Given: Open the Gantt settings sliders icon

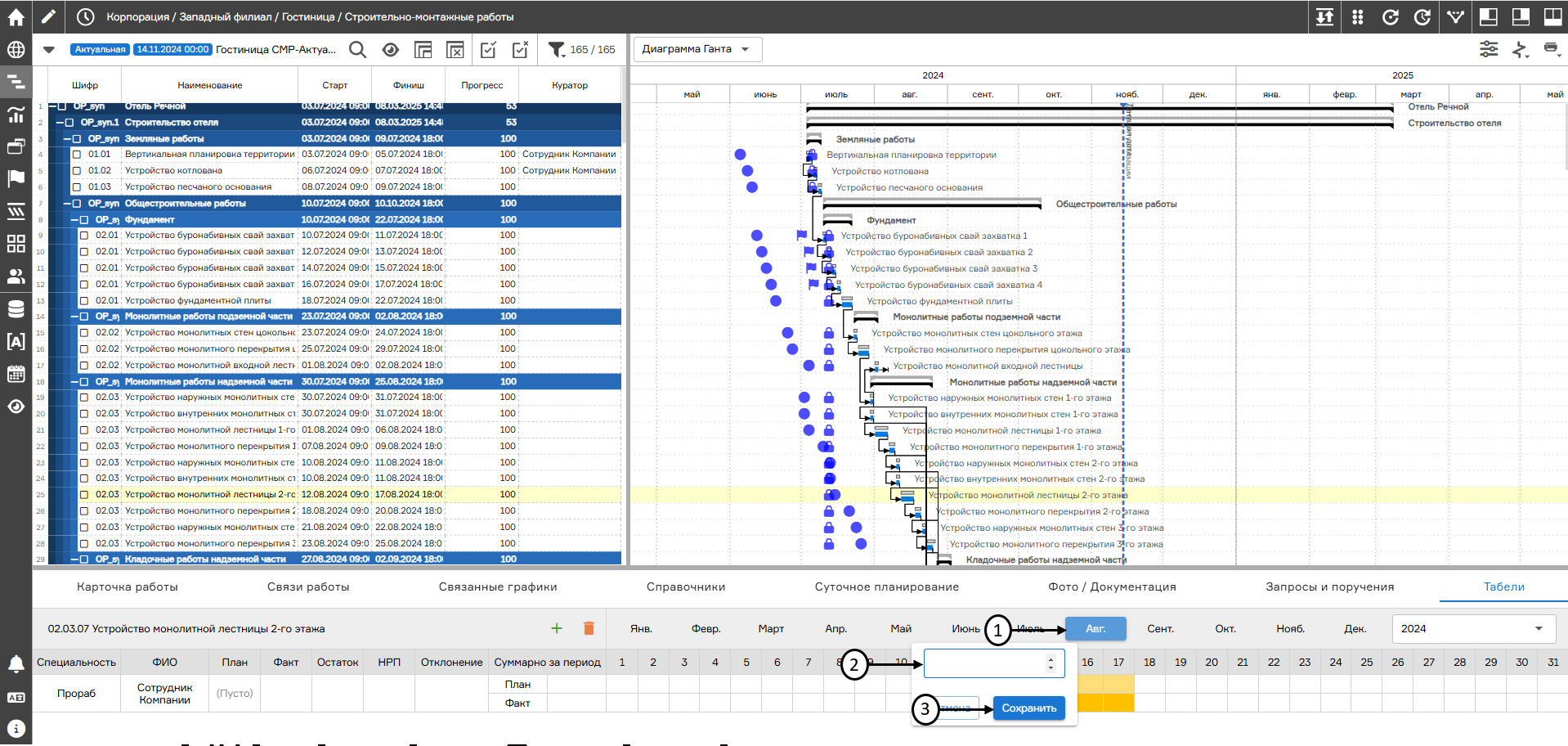Looking at the screenshot, I should point(1489,49).
